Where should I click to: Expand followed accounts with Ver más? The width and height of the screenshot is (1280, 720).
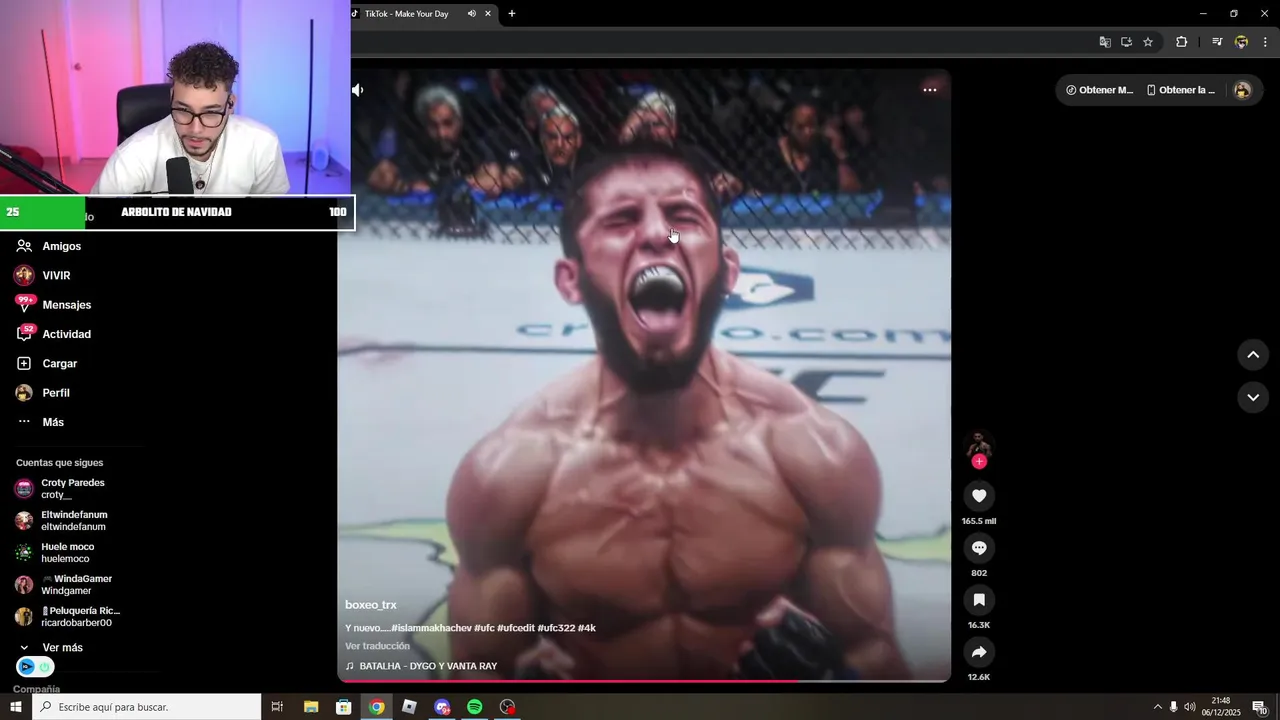(62, 648)
